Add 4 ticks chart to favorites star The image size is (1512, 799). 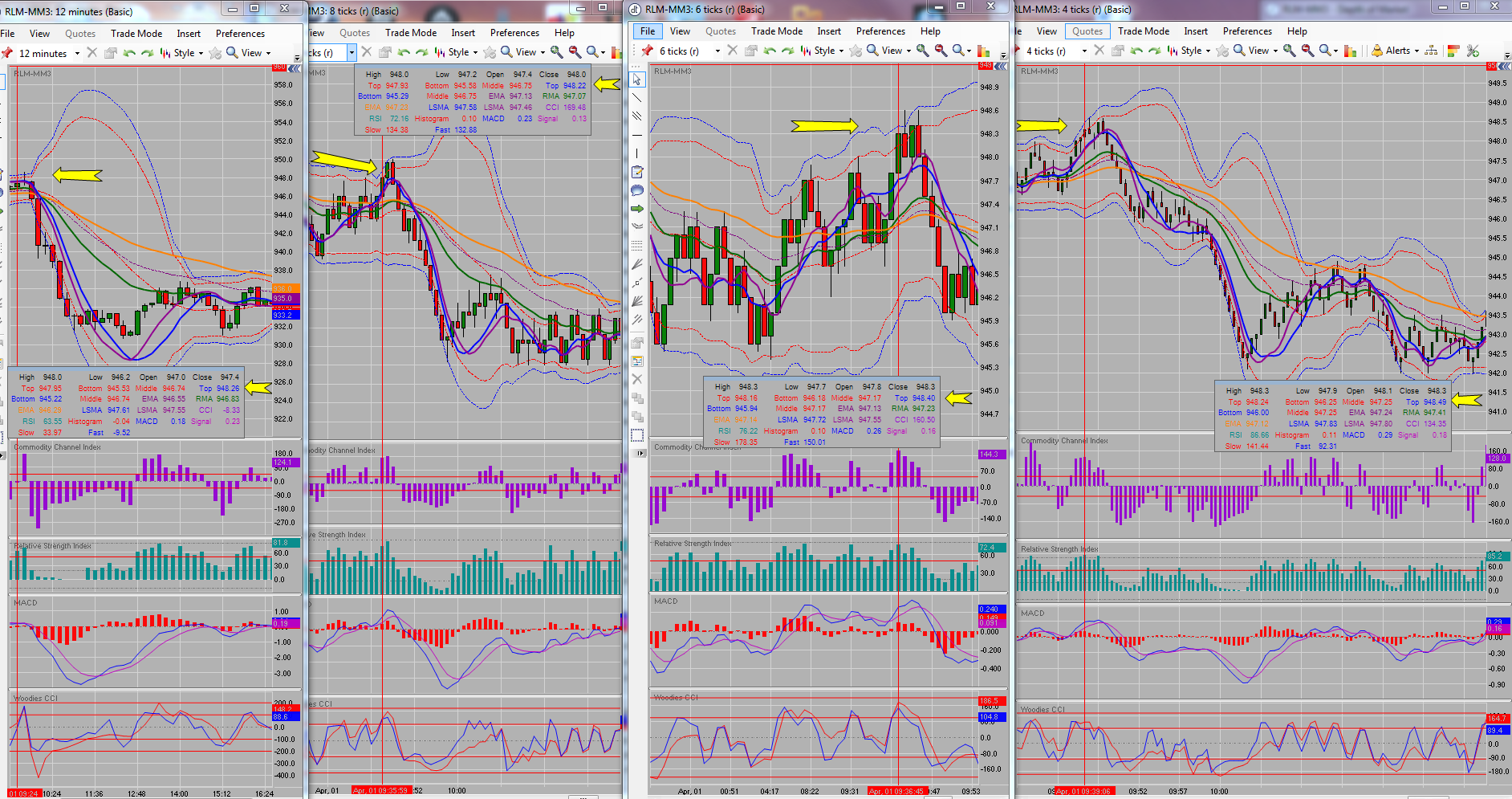point(1222,51)
